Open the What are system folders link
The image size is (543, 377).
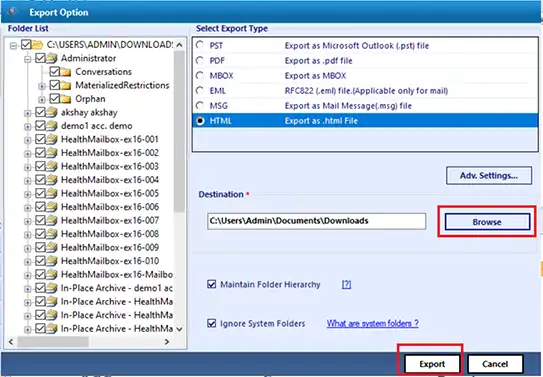[373, 323]
